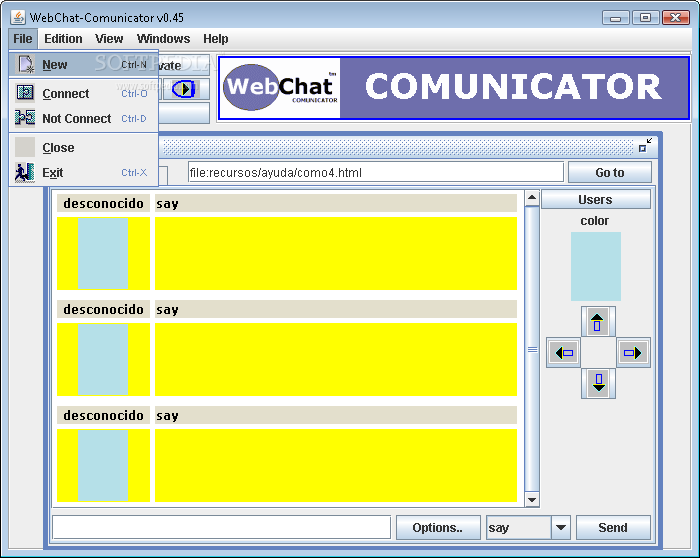The height and width of the screenshot is (558, 700).
Task: Select Close in the File menu
Action: click(83, 147)
